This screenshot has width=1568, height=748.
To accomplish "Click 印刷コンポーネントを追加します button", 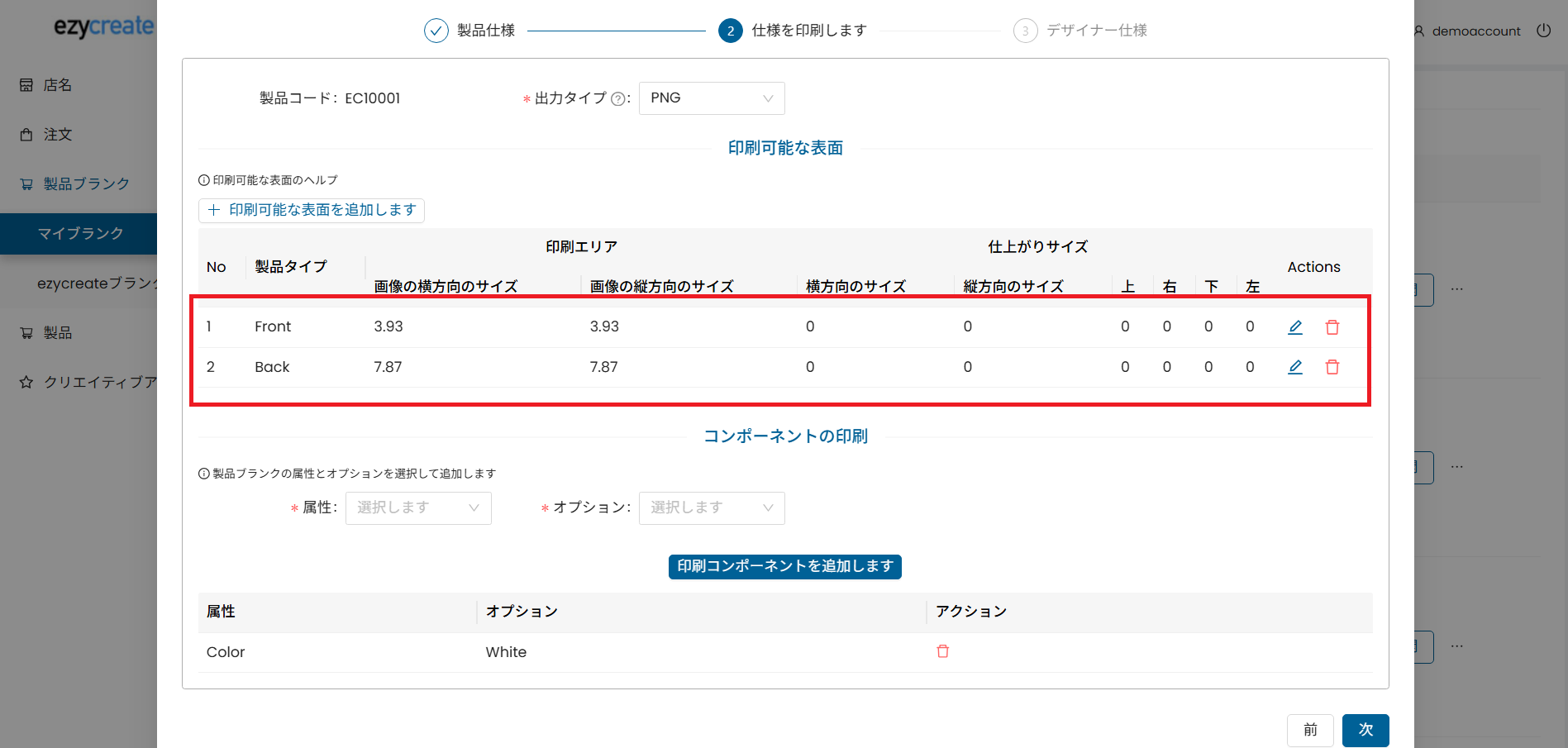I will point(784,566).
